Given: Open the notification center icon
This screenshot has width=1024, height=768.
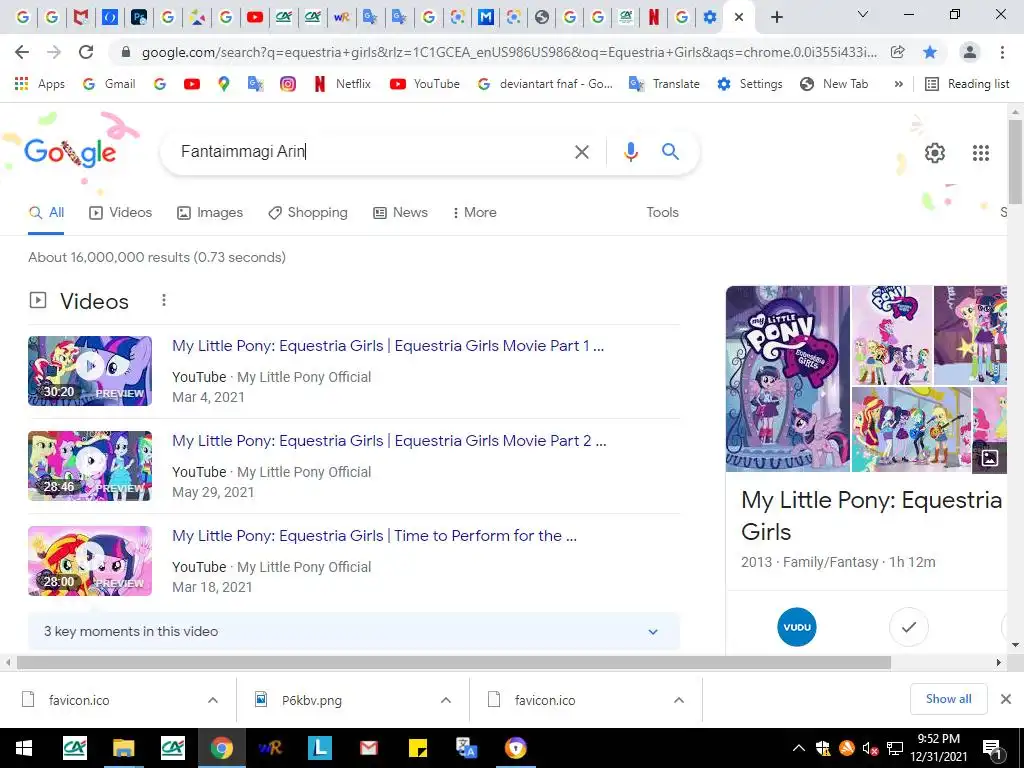Looking at the screenshot, I should 992,750.
